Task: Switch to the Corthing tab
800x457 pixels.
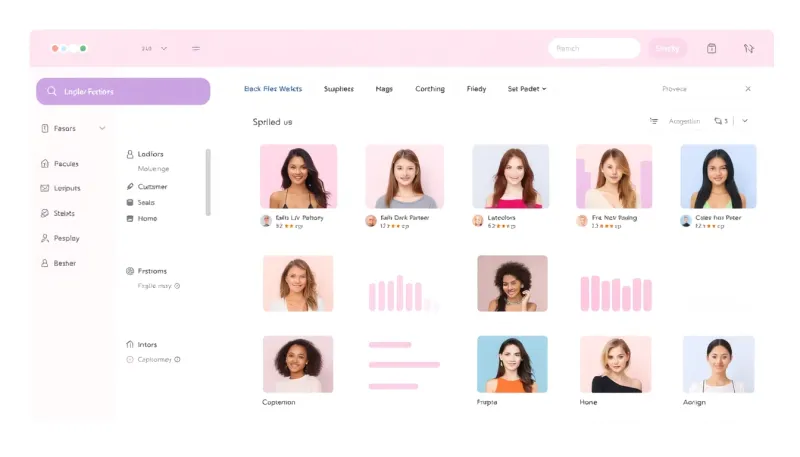Action: 430,89
